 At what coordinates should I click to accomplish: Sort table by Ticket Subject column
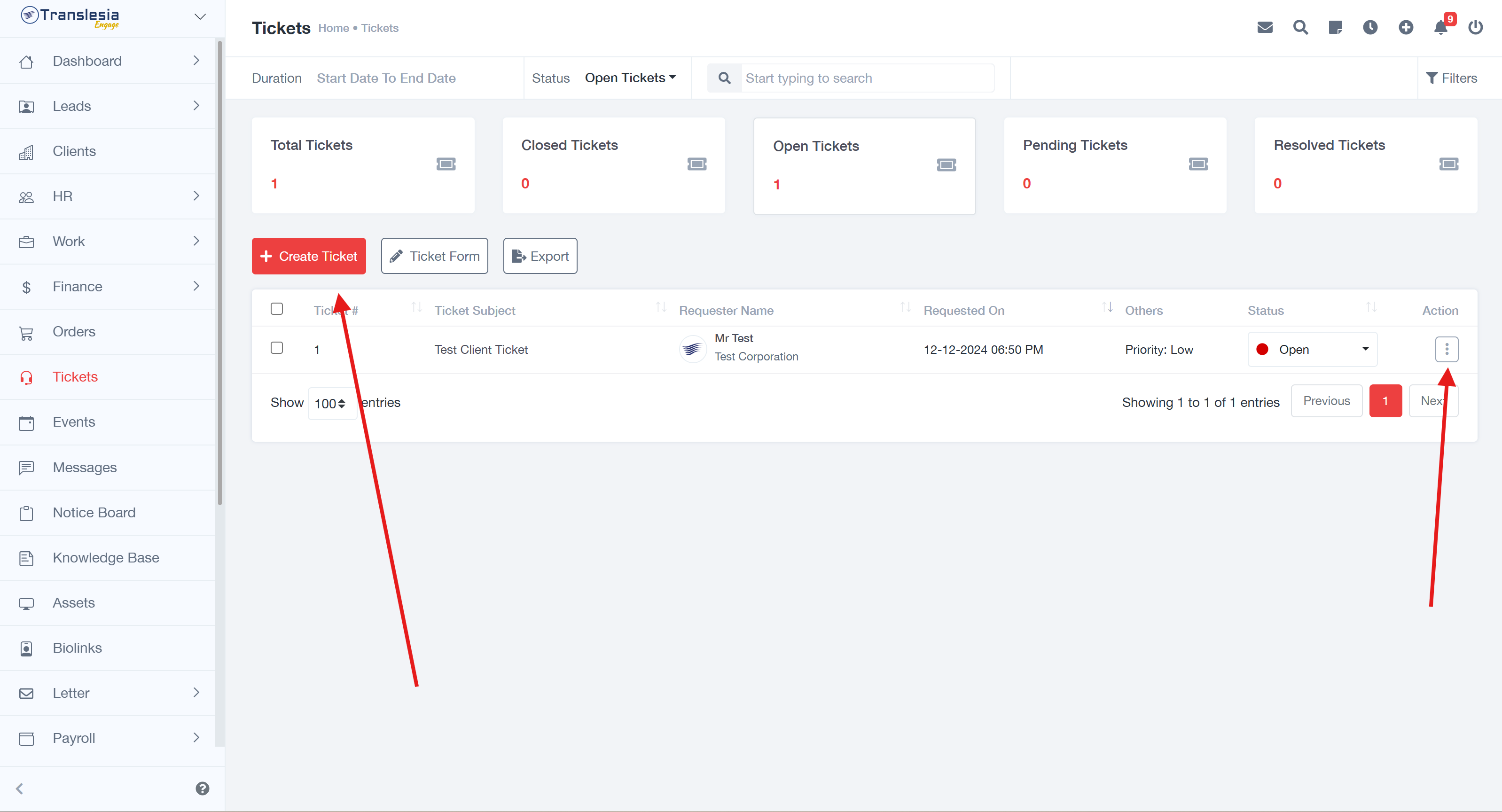click(x=475, y=310)
